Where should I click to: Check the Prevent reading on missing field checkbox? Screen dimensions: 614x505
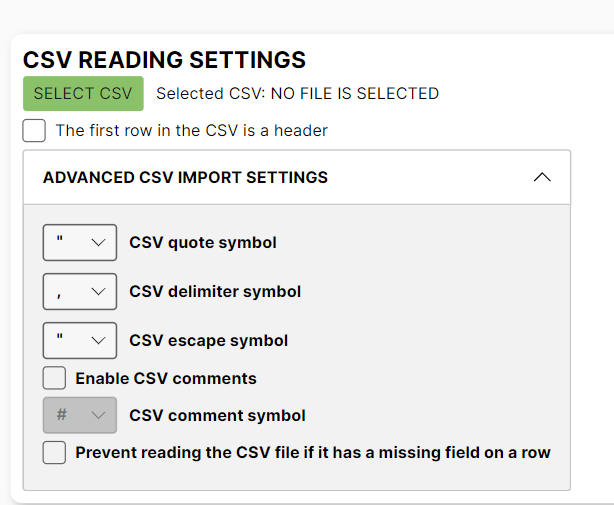[x=54, y=453]
